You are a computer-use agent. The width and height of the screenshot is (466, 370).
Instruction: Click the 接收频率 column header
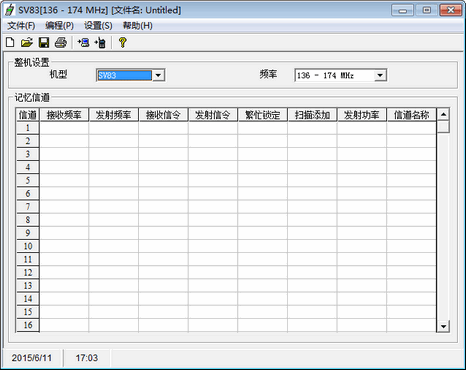pos(64,115)
